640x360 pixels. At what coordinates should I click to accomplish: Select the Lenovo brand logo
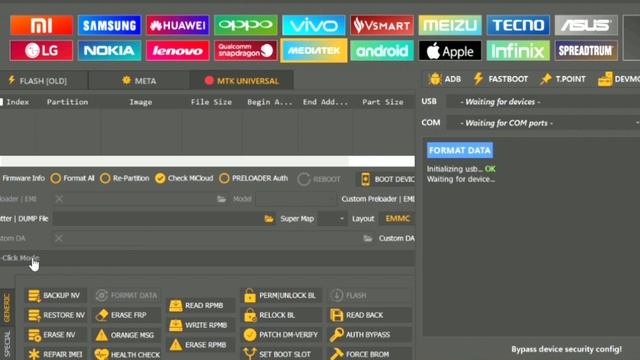[178, 51]
